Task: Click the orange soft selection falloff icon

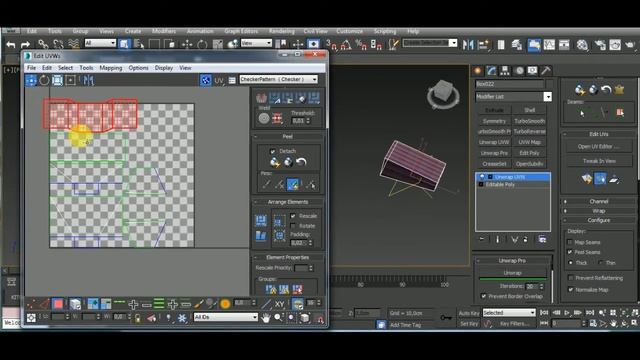Action: coord(225,304)
